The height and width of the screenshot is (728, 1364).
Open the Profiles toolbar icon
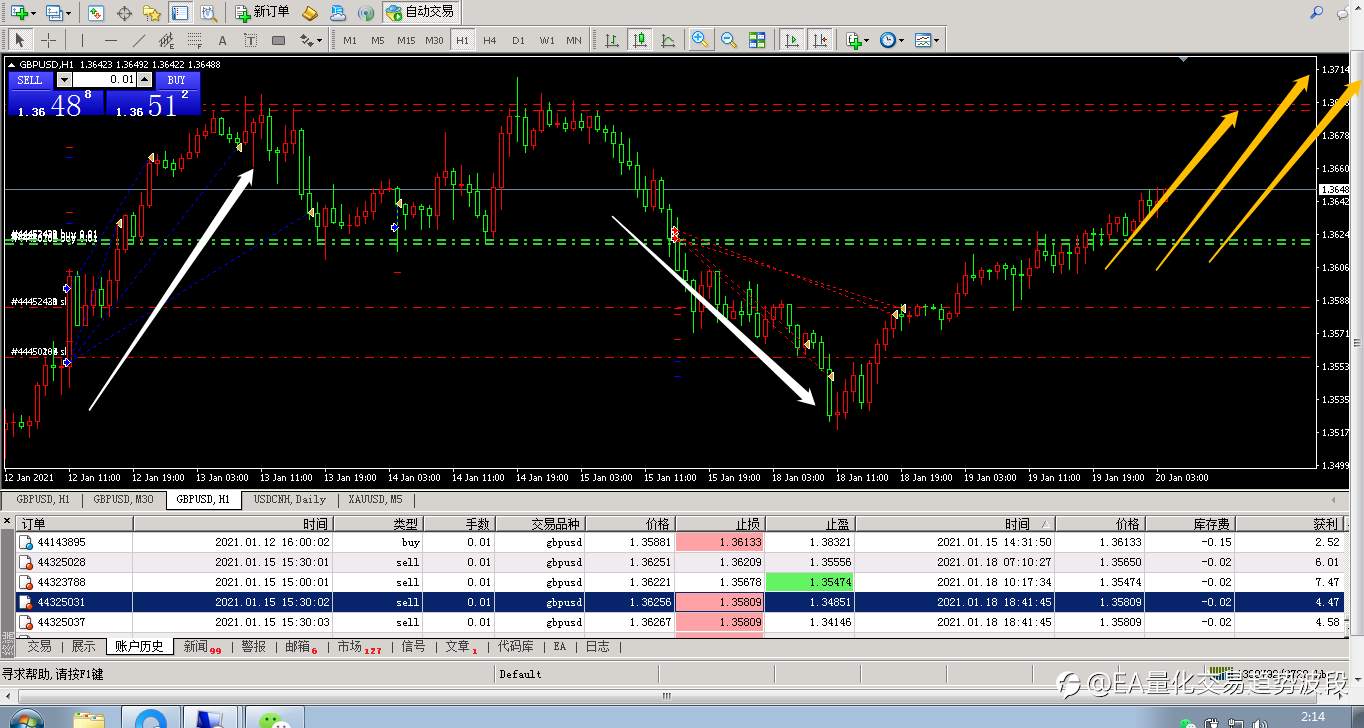tap(57, 13)
